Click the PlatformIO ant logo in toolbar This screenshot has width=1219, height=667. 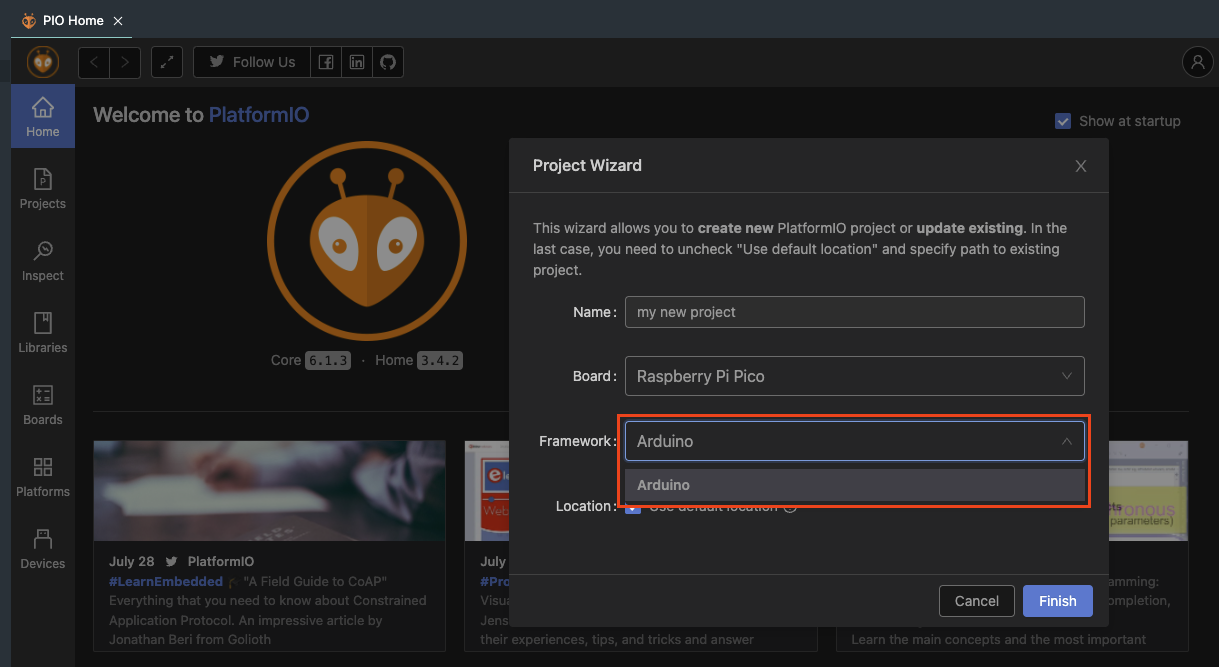click(43, 62)
